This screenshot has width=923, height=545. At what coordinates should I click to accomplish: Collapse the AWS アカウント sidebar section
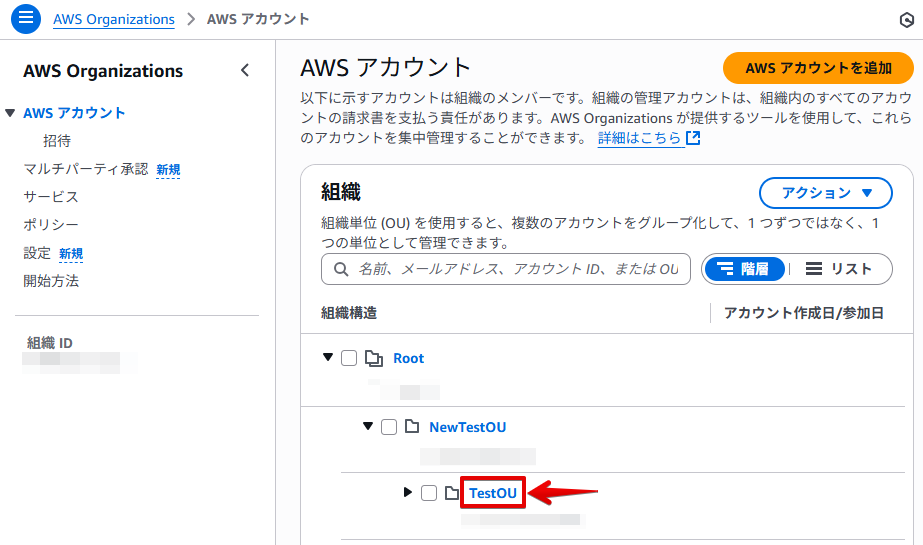(10, 113)
